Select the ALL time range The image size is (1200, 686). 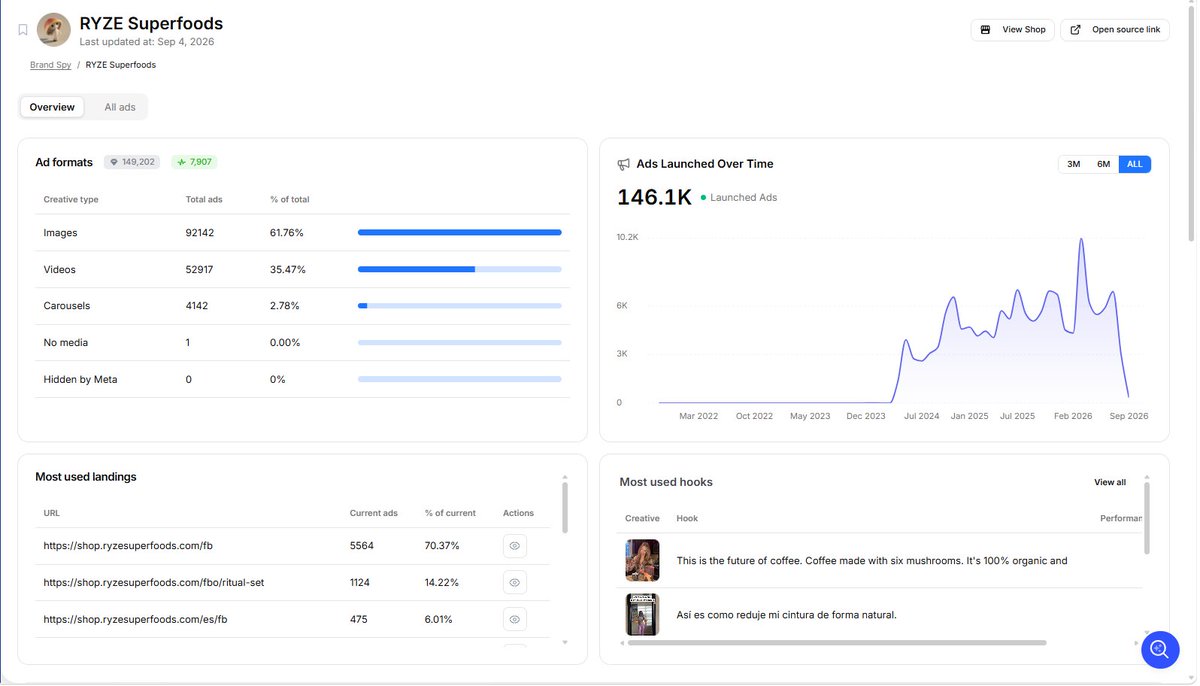(1134, 164)
